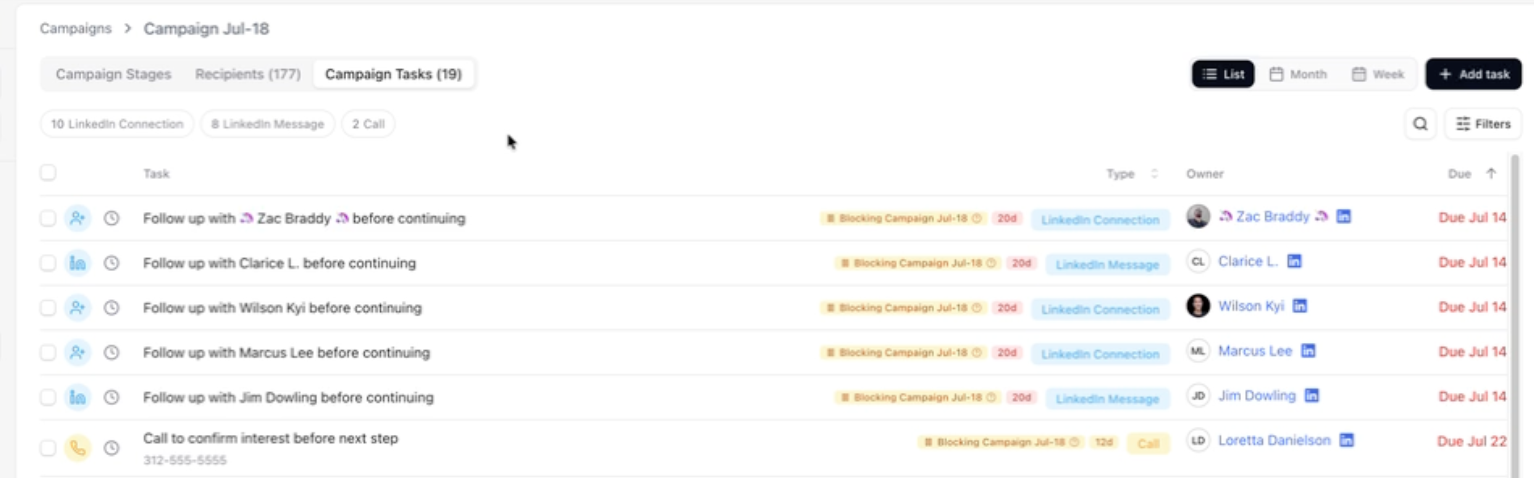Viewport: 1534px width, 478px height.
Task: Open Jim Dowling's LinkedIn profile icon
Action: click(x=1312, y=396)
